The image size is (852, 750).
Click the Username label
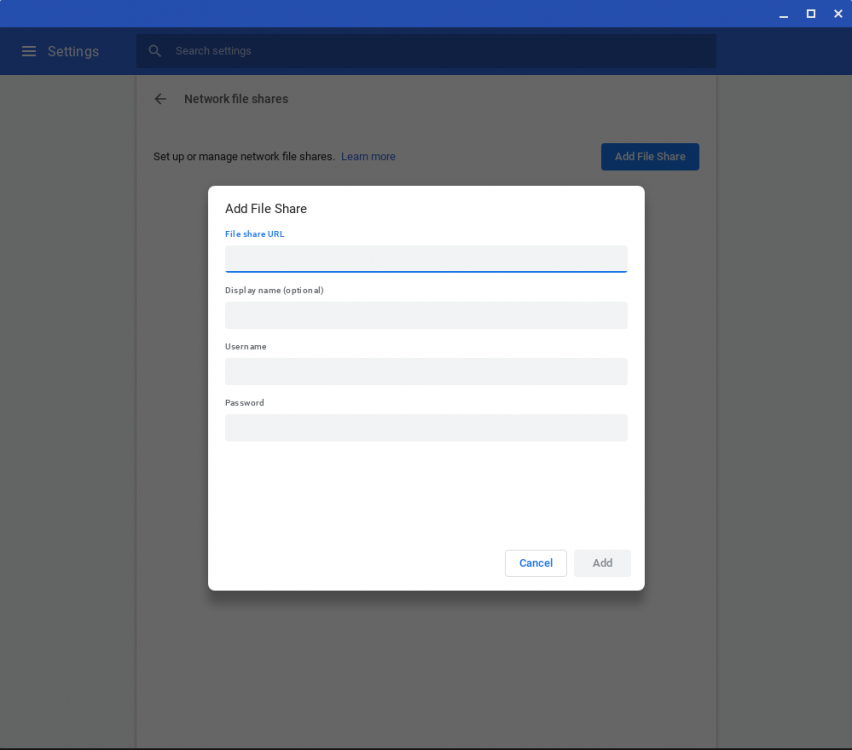(x=246, y=346)
